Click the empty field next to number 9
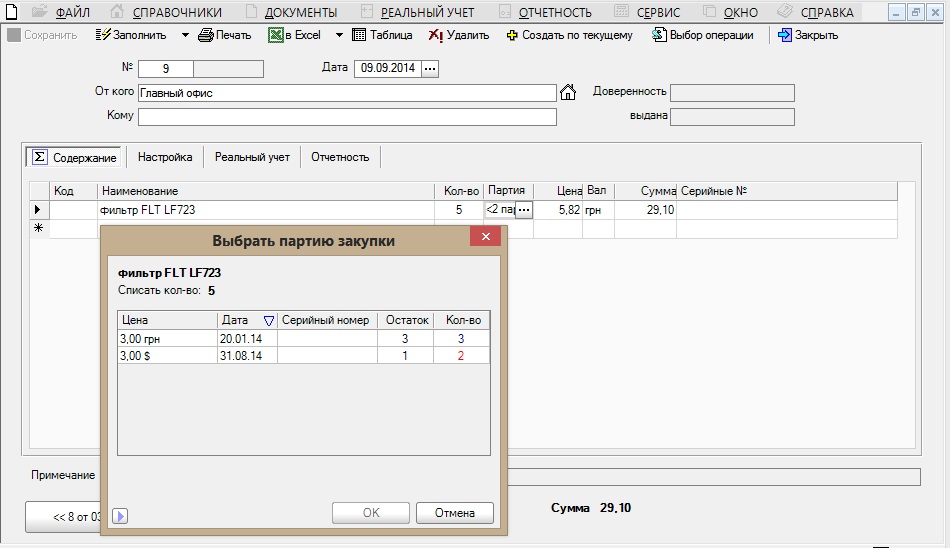 pos(228,68)
